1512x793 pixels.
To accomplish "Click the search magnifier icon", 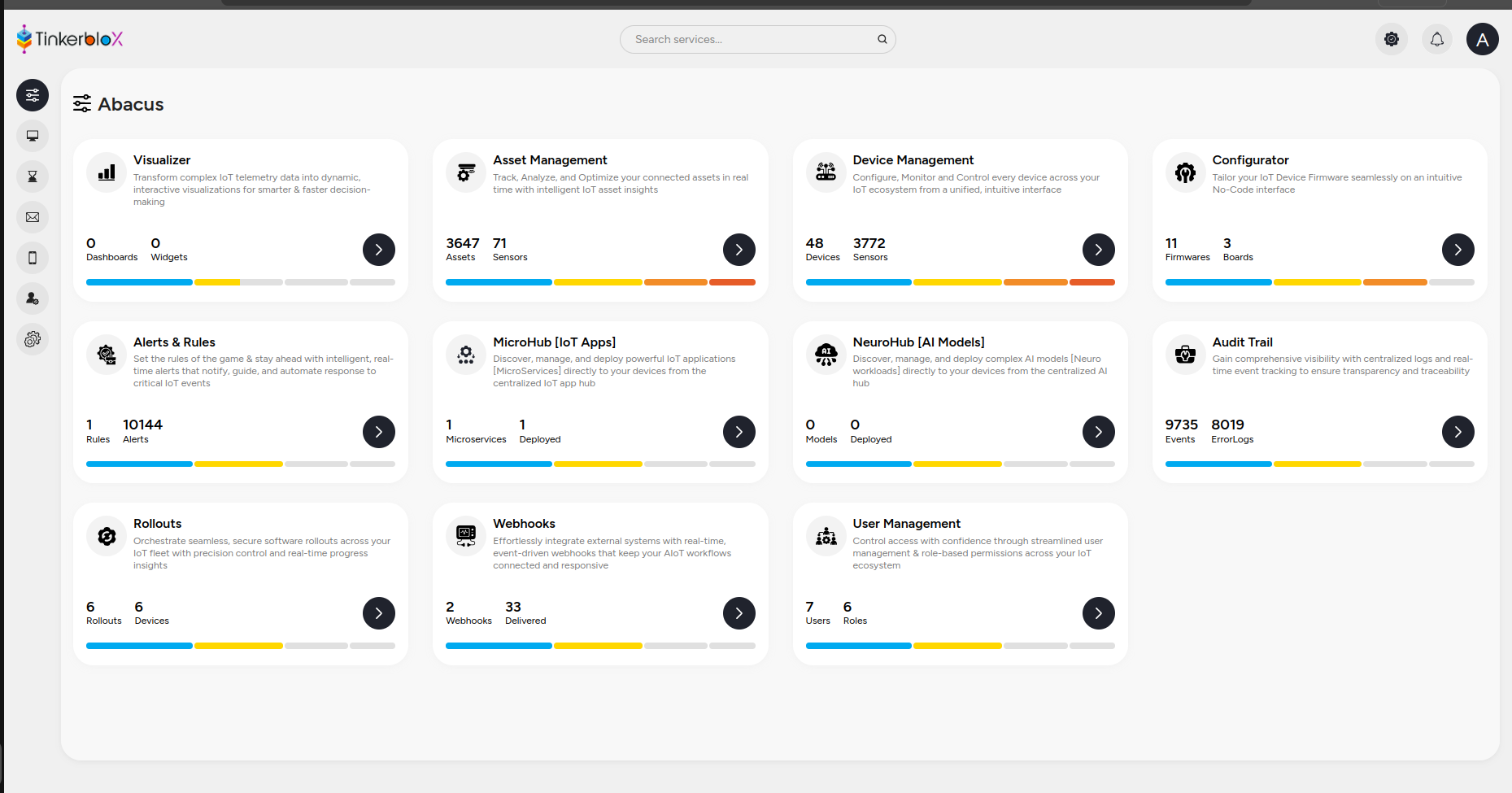I will 882,39.
